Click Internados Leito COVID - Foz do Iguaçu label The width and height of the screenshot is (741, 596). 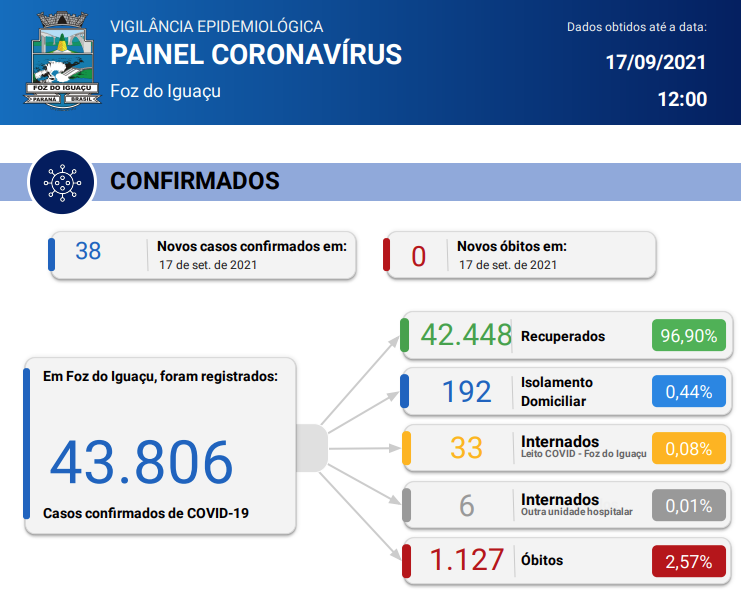coord(584,447)
